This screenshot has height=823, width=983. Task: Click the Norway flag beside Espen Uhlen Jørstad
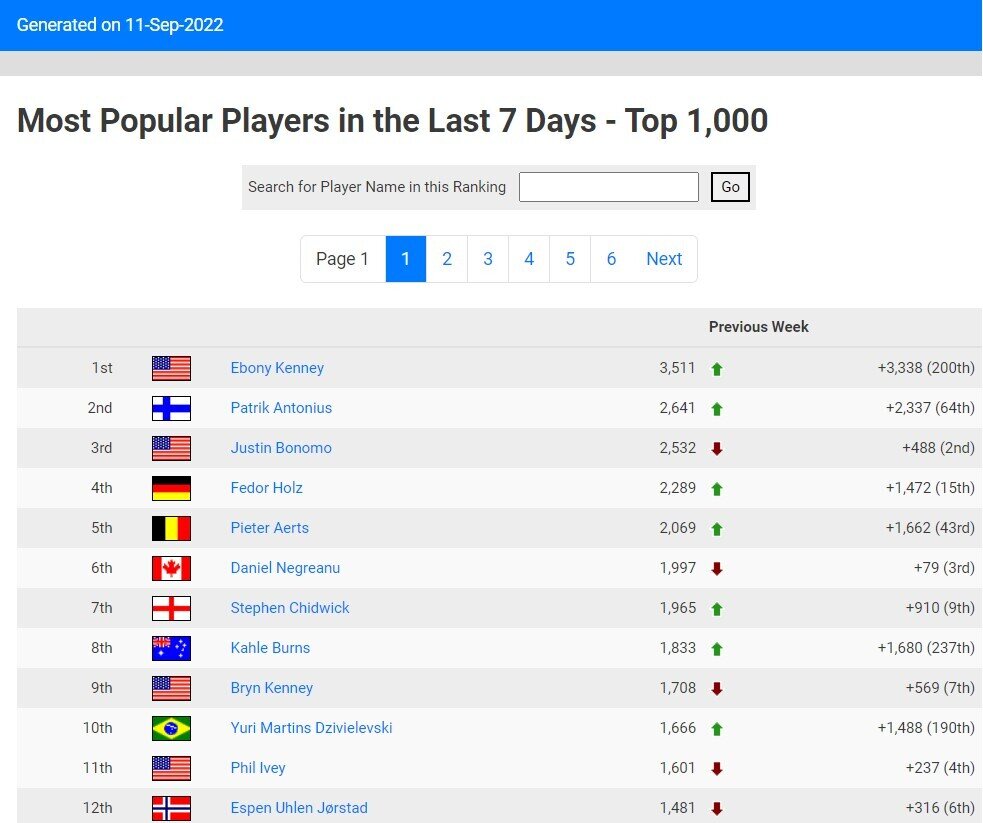click(x=171, y=808)
